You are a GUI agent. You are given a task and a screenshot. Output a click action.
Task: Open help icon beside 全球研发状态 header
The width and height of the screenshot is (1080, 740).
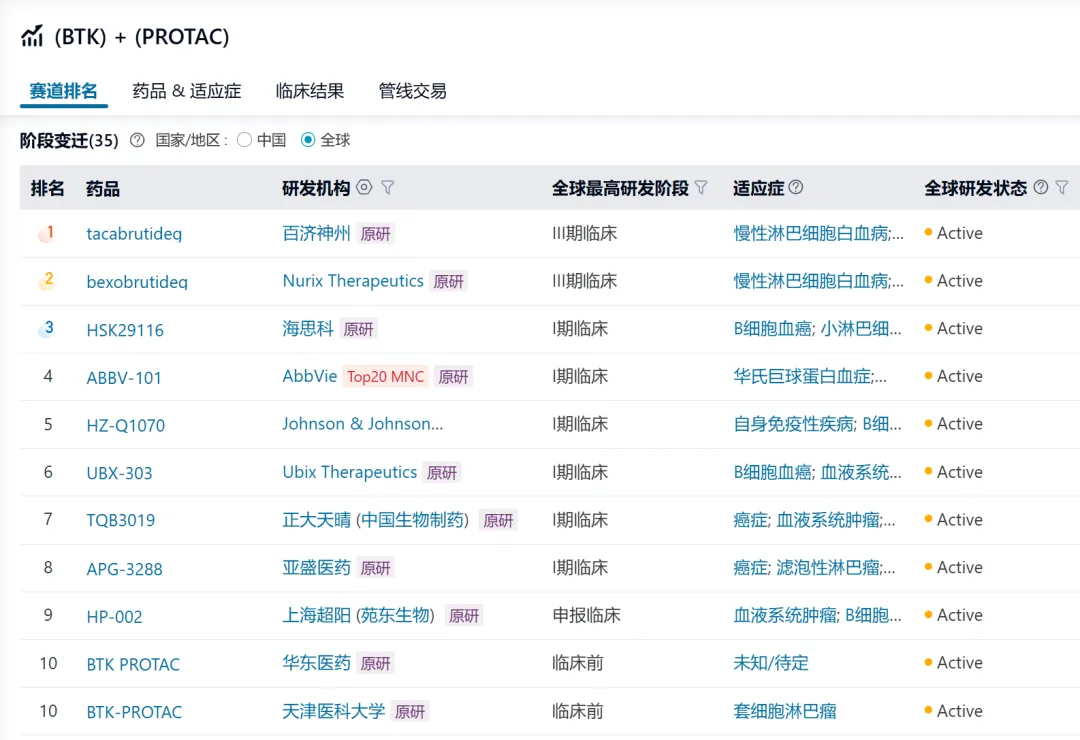[x=1041, y=187]
